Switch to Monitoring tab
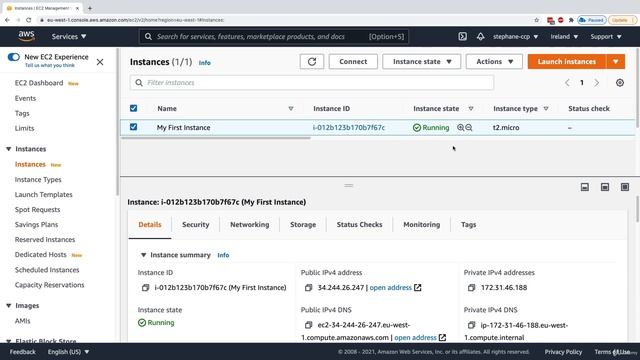This screenshot has width=640, height=360. click(422, 224)
